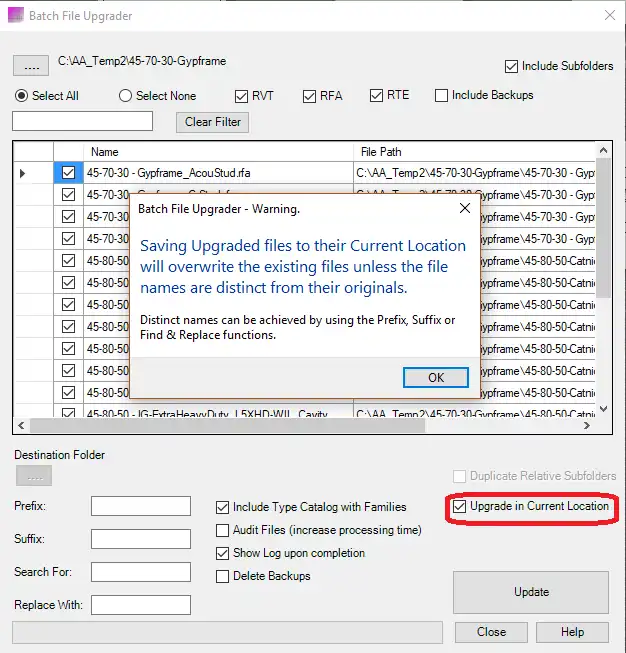Uncheck the RTE file type checkbox

pyautogui.click(x=377, y=96)
